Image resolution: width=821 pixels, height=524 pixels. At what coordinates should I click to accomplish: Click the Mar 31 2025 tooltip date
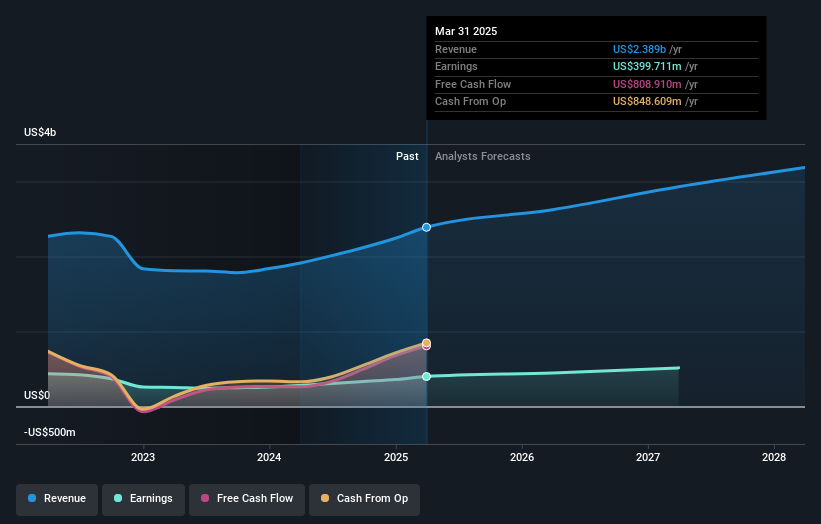pos(466,31)
